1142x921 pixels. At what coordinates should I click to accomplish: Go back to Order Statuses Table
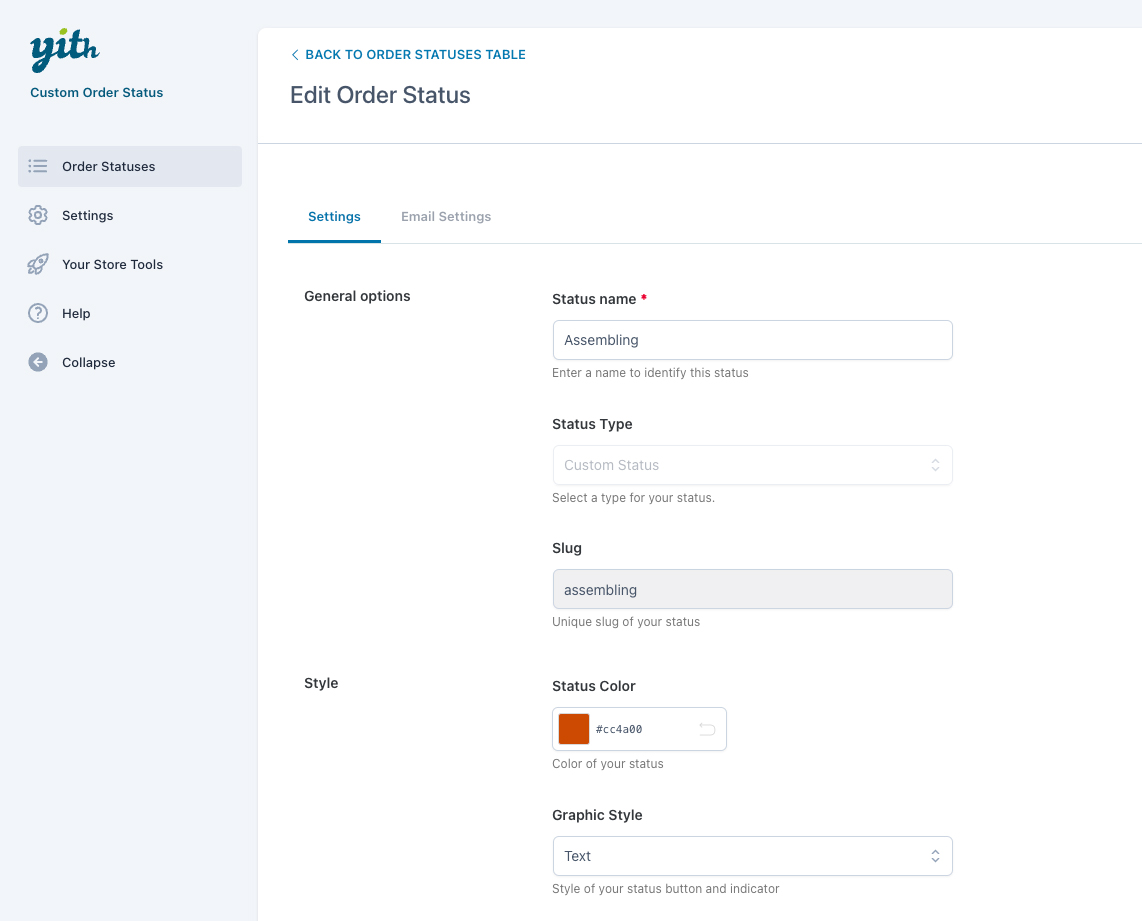pyautogui.click(x=415, y=55)
